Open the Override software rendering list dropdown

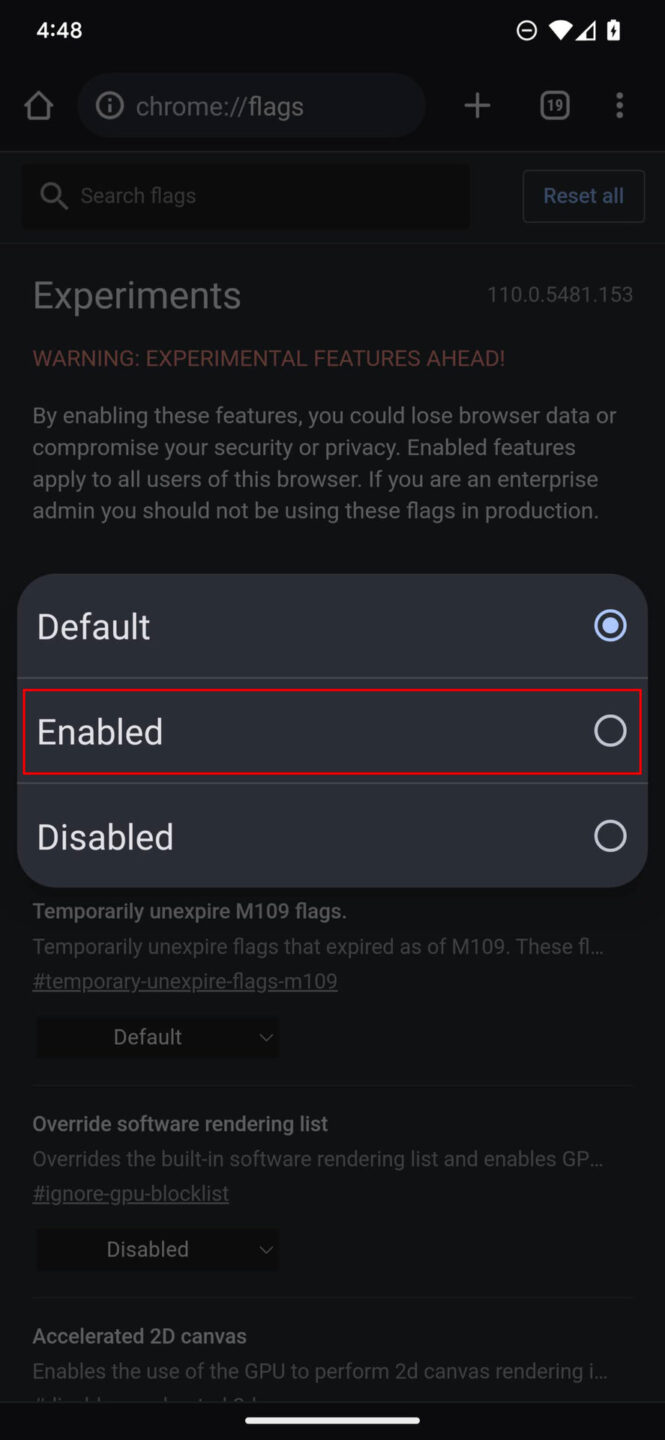tap(157, 1249)
